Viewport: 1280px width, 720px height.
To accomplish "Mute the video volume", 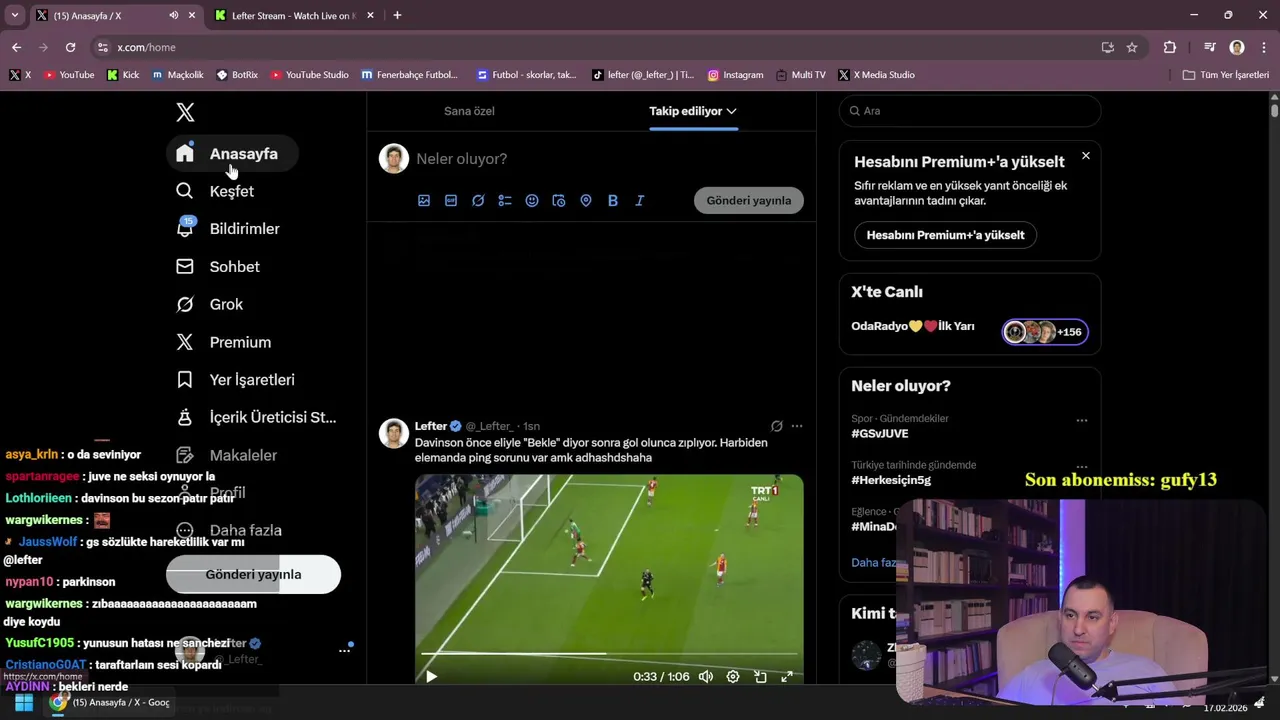I will click(706, 677).
